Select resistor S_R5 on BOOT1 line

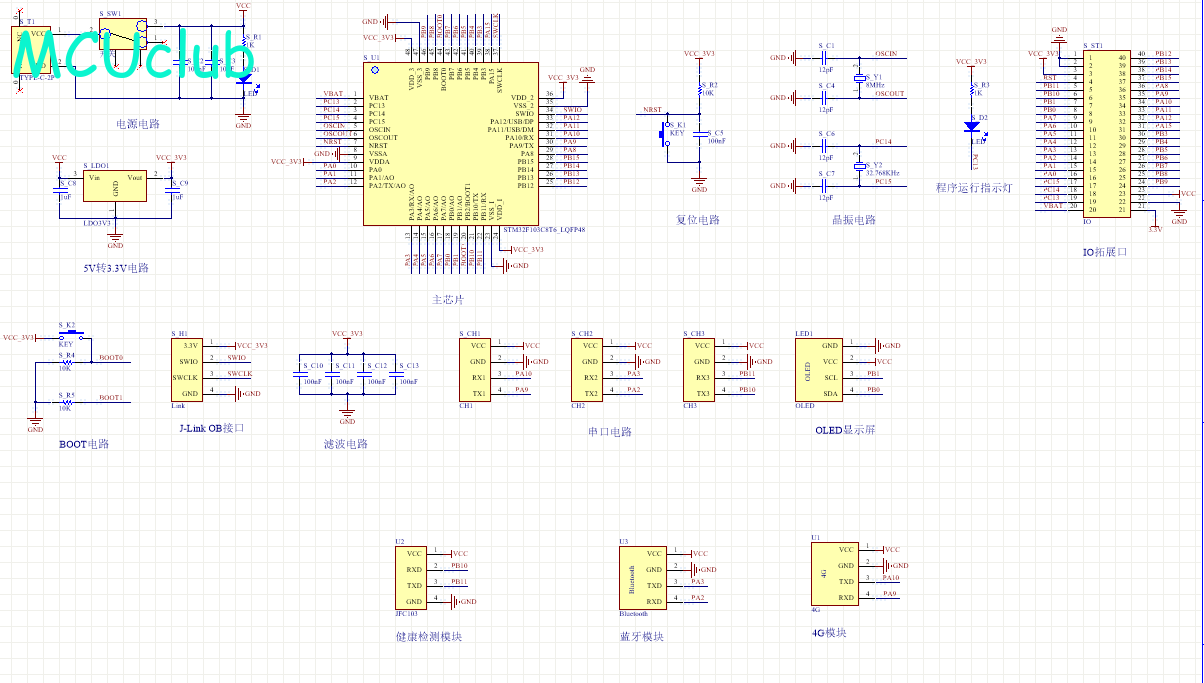coord(66,402)
